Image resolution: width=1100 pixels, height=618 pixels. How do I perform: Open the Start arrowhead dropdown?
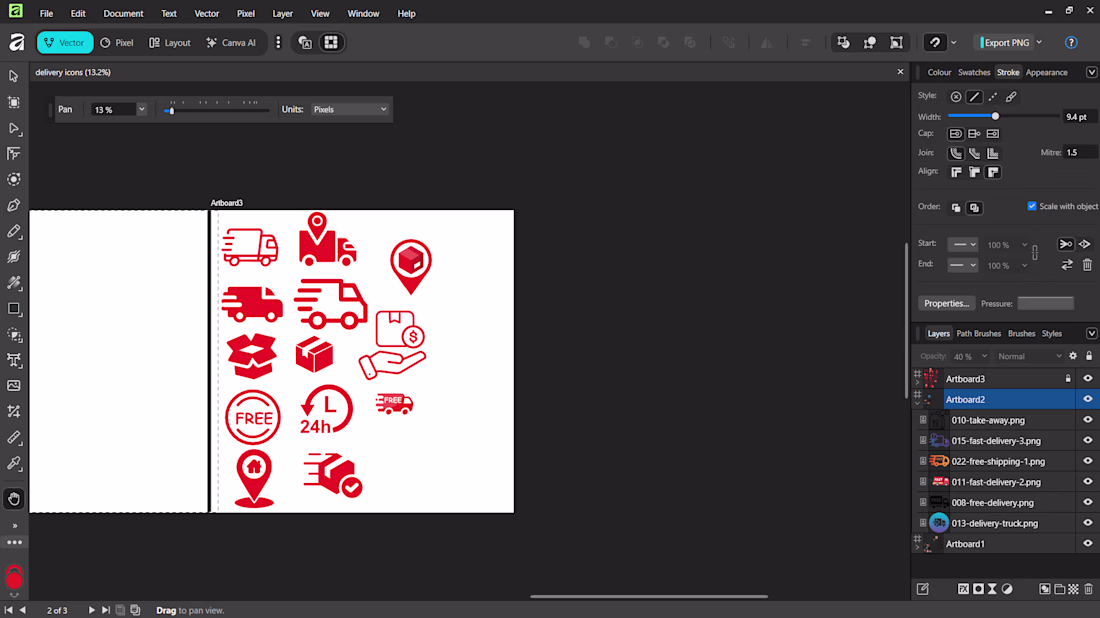tap(962, 244)
